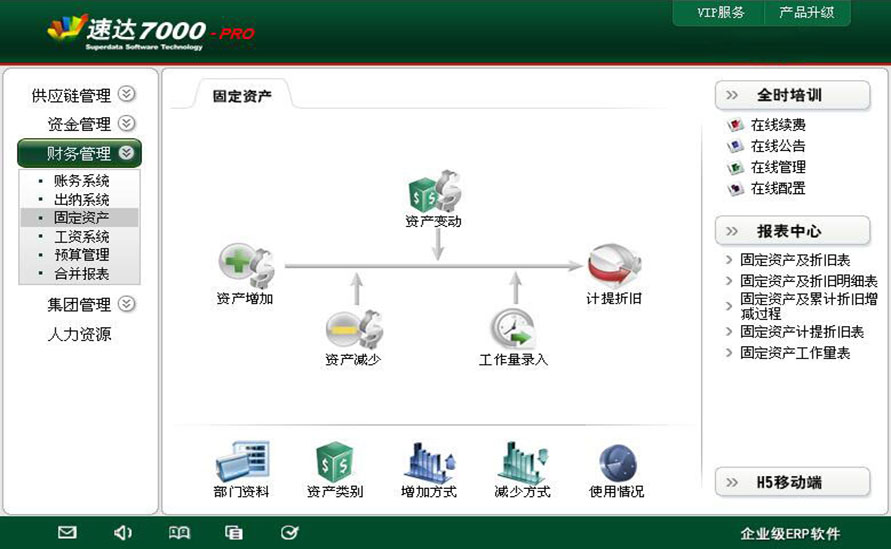Open the 使用情况 usage status globe icon

(x=617, y=463)
